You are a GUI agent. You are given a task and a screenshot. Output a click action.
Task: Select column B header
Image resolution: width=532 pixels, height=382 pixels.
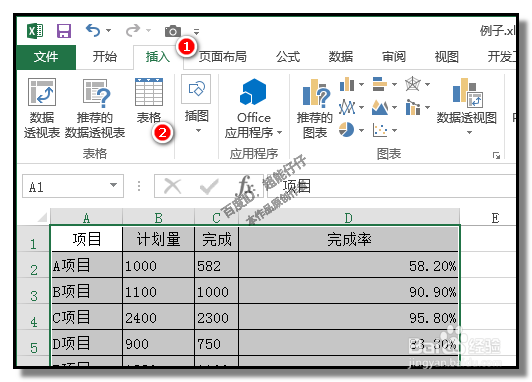tap(158, 217)
